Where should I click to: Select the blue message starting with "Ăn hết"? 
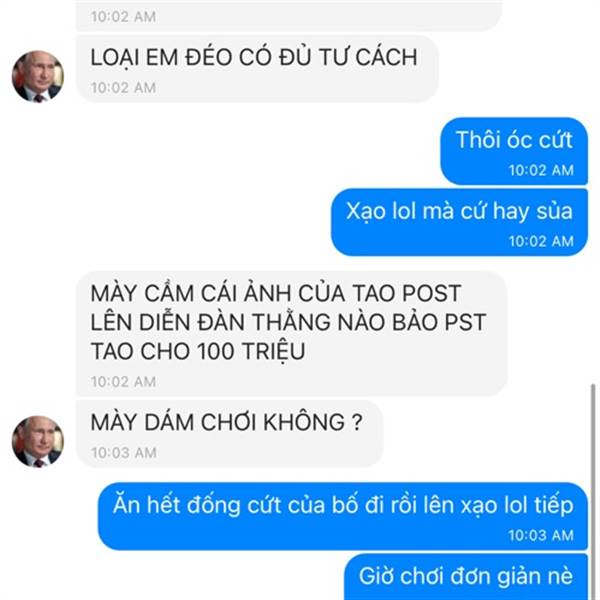pos(343,516)
